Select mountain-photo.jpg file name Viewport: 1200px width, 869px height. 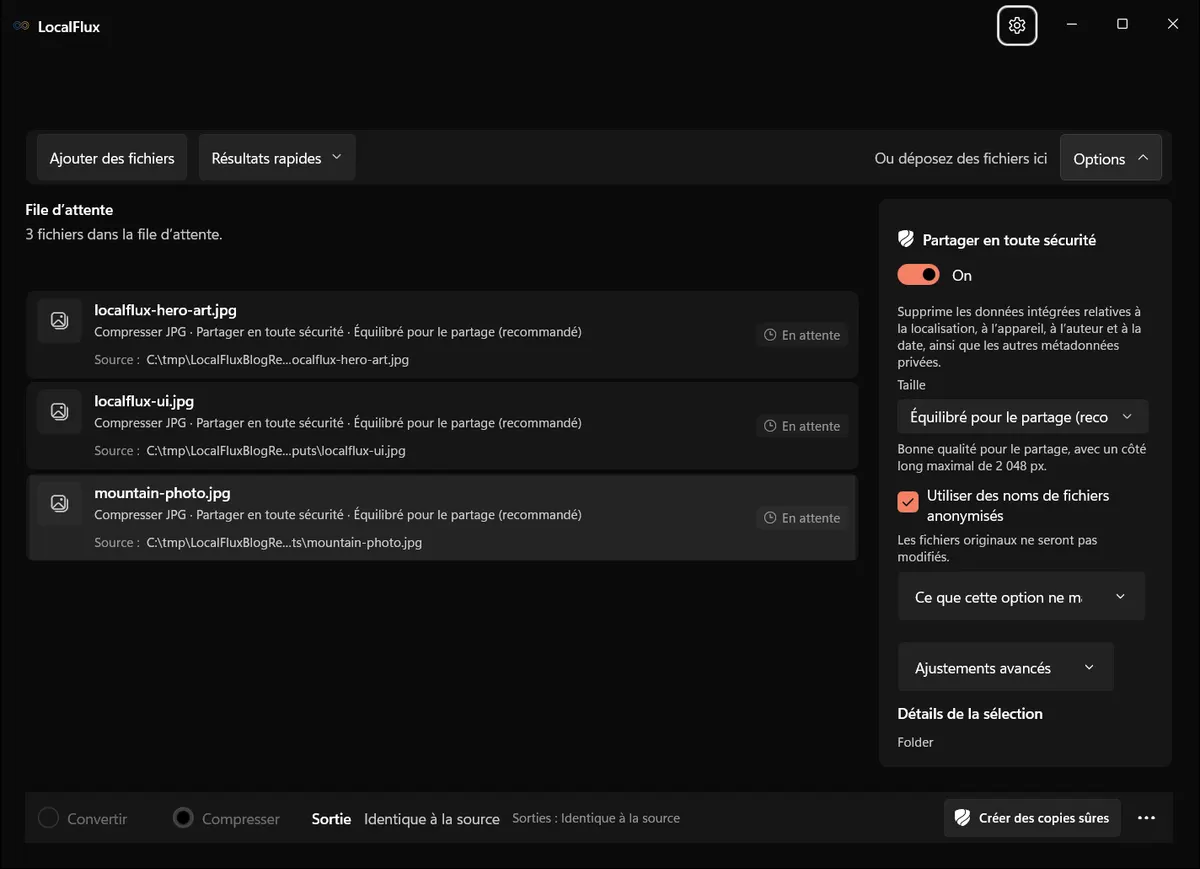tap(162, 493)
